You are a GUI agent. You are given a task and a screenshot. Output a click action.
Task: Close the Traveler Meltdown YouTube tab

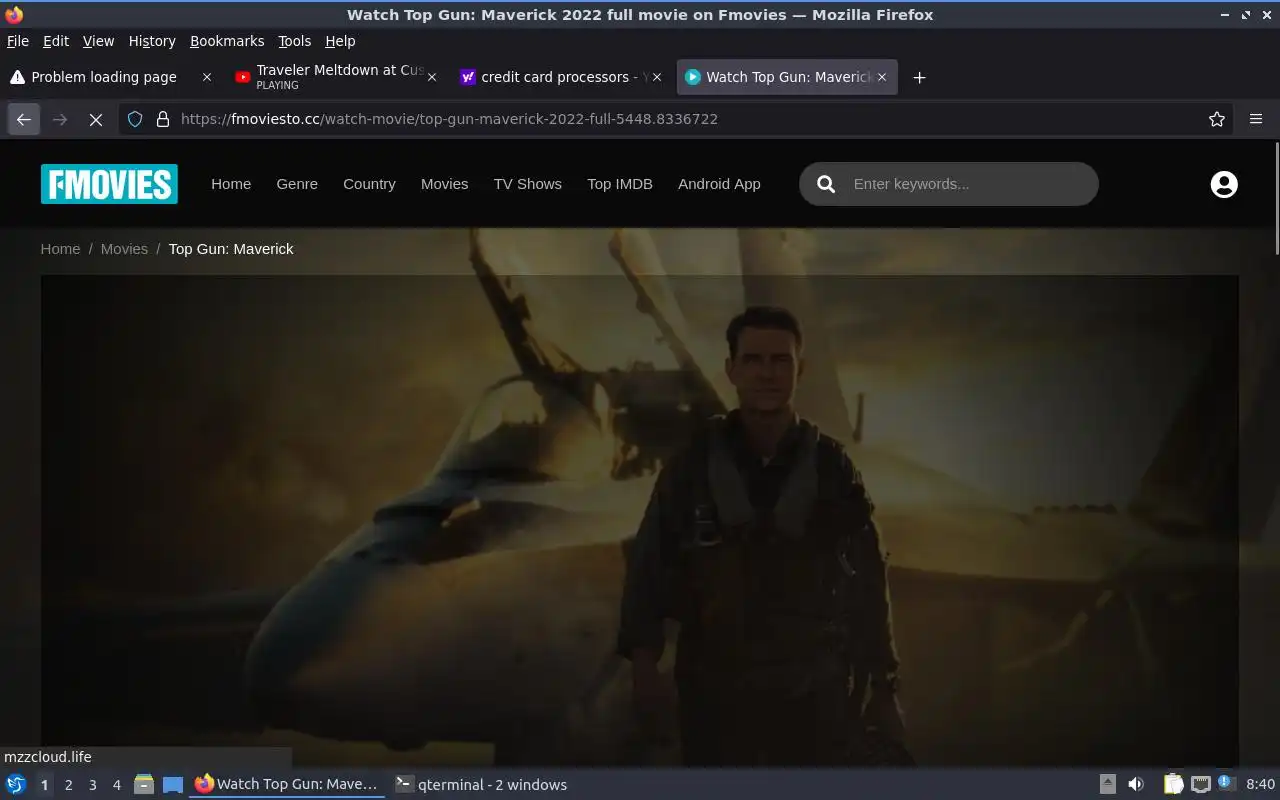pyautogui.click(x=432, y=77)
